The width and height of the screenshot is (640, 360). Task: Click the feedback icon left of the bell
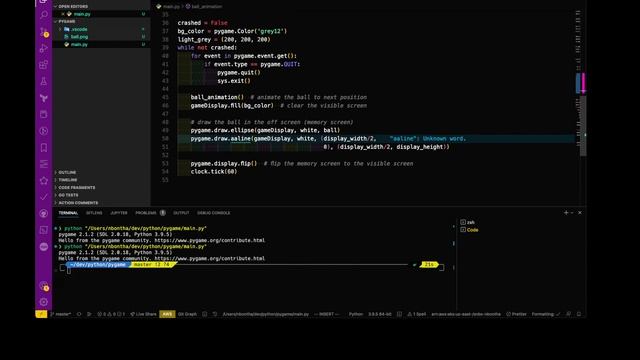tap(569, 314)
